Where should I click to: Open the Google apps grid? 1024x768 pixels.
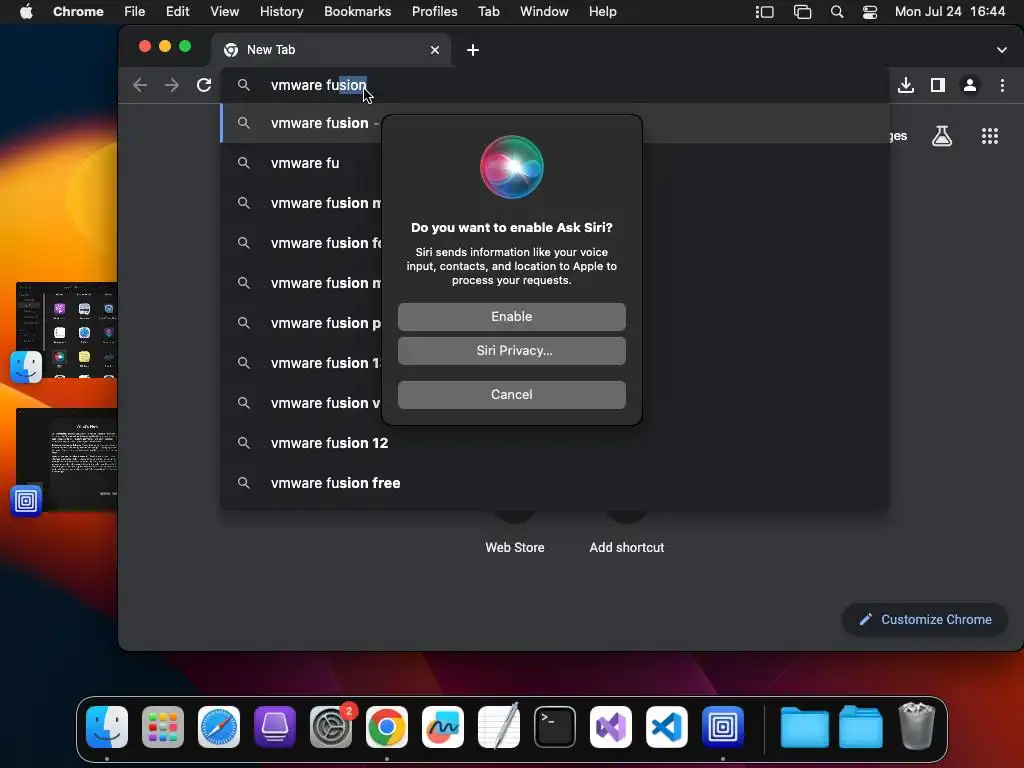click(990, 136)
